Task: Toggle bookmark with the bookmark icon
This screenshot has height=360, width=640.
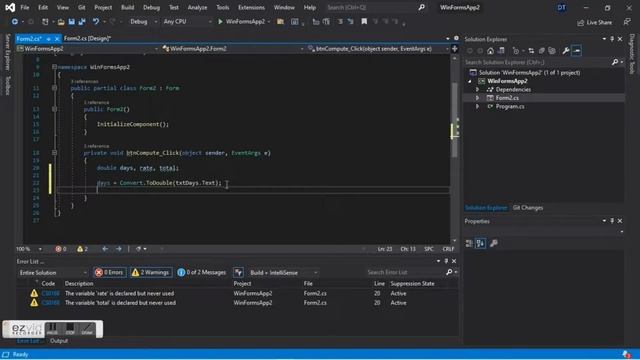Action: point(364,22)
